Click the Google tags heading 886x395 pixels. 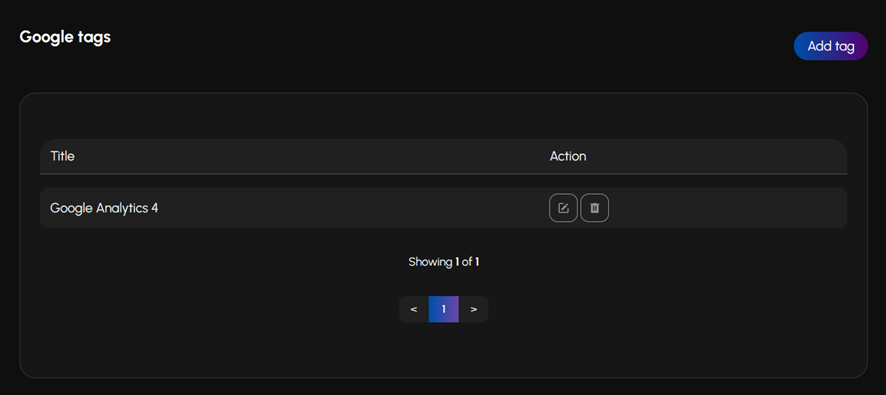(x=65, y=37)
